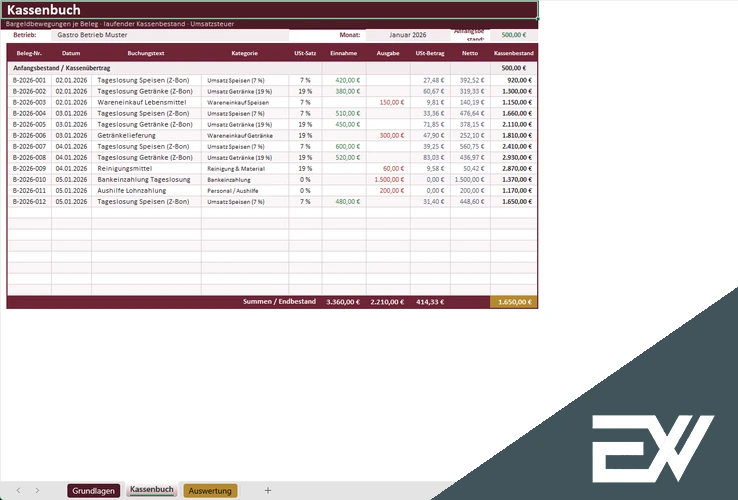The width and height of the screenshot is (738, 500).
Task: Add a new sheet with plus icon
Action: pos(268,490)
